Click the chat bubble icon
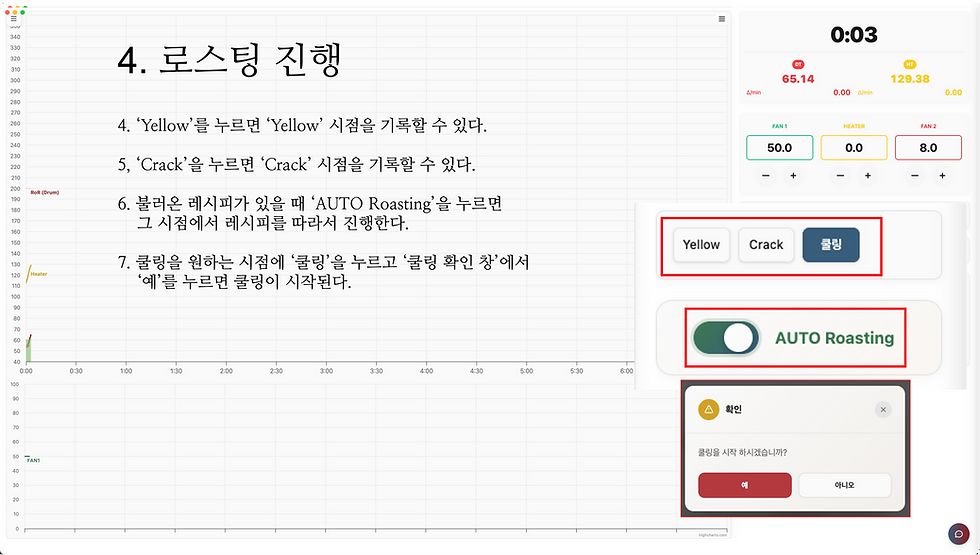This screenshot has height=555, width=980. tap(958, 534)
